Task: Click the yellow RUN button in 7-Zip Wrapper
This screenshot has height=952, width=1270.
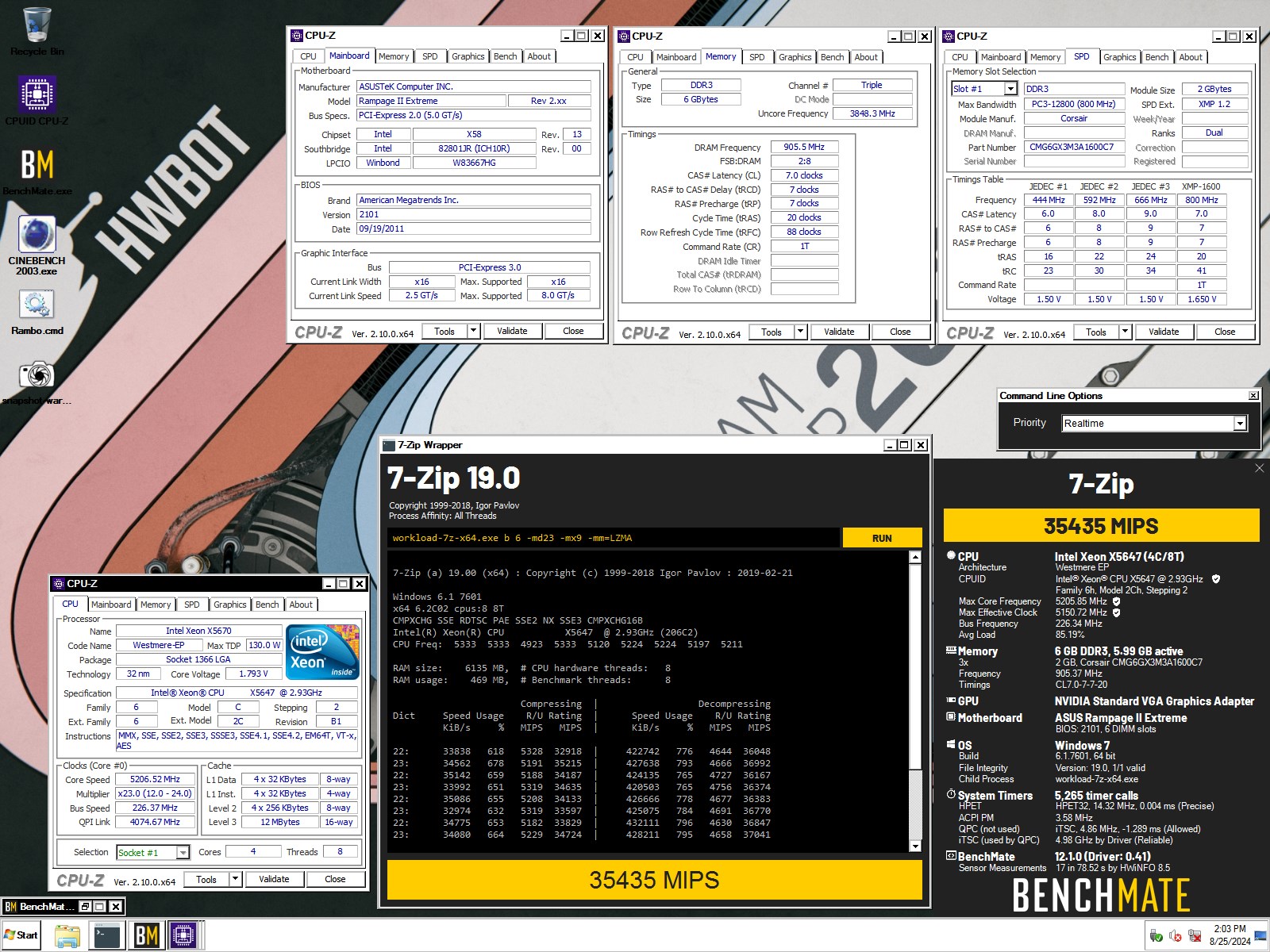Action: point(882,538)
